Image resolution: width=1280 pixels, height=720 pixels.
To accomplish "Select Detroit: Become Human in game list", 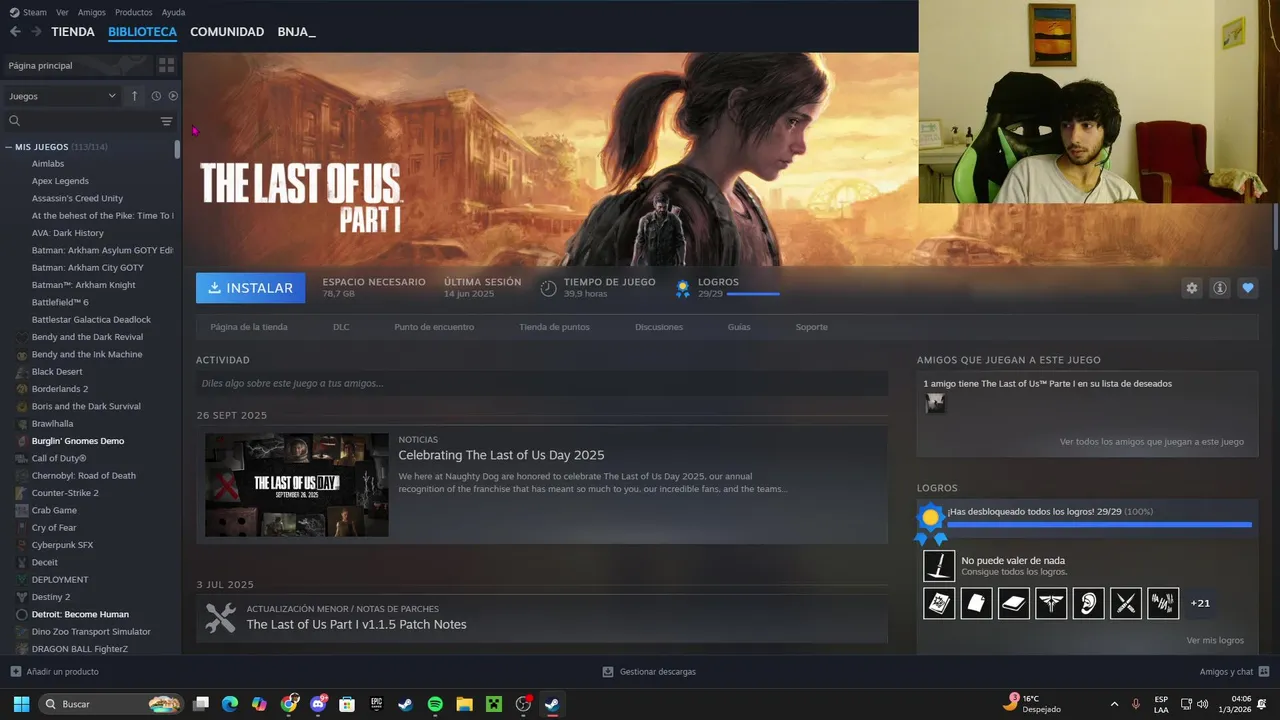I will point(80,614).
